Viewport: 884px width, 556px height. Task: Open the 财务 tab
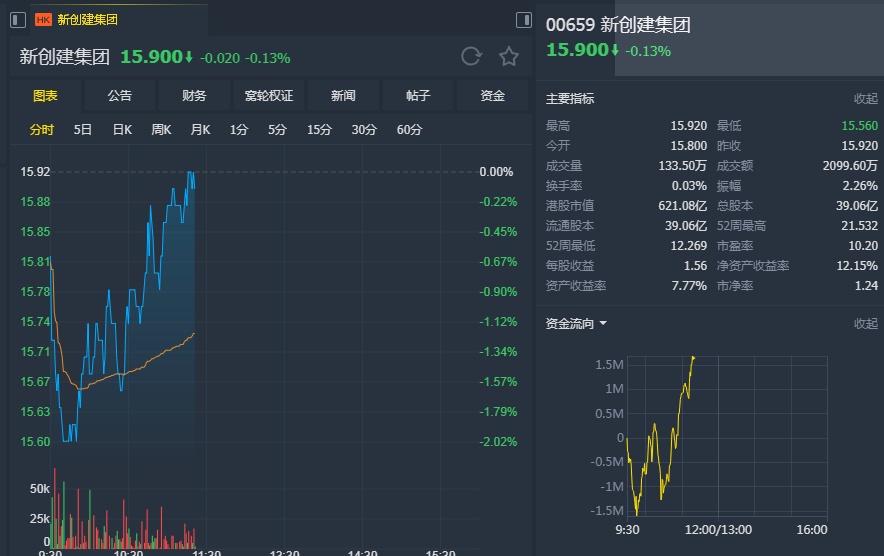click(194, 96)
